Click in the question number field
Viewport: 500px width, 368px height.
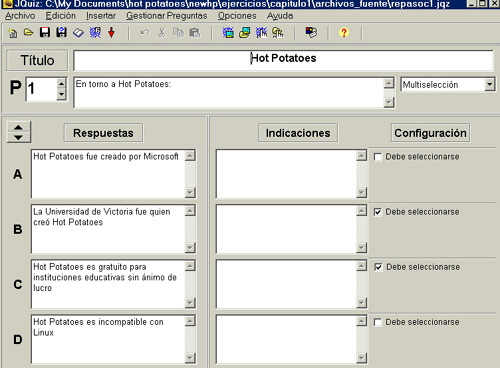tap(41, 89)
